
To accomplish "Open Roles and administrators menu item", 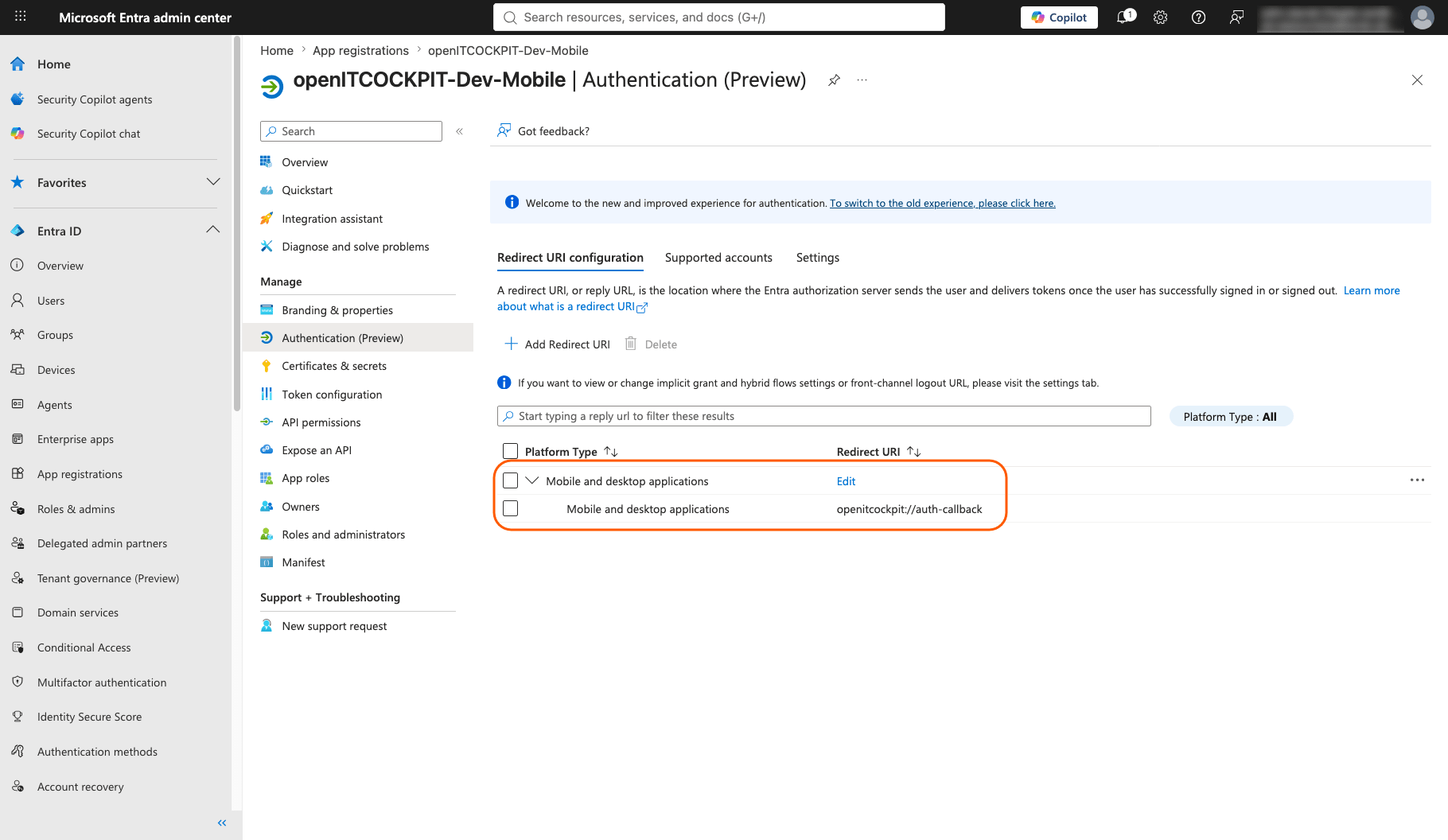I will [x=343, y=535].
